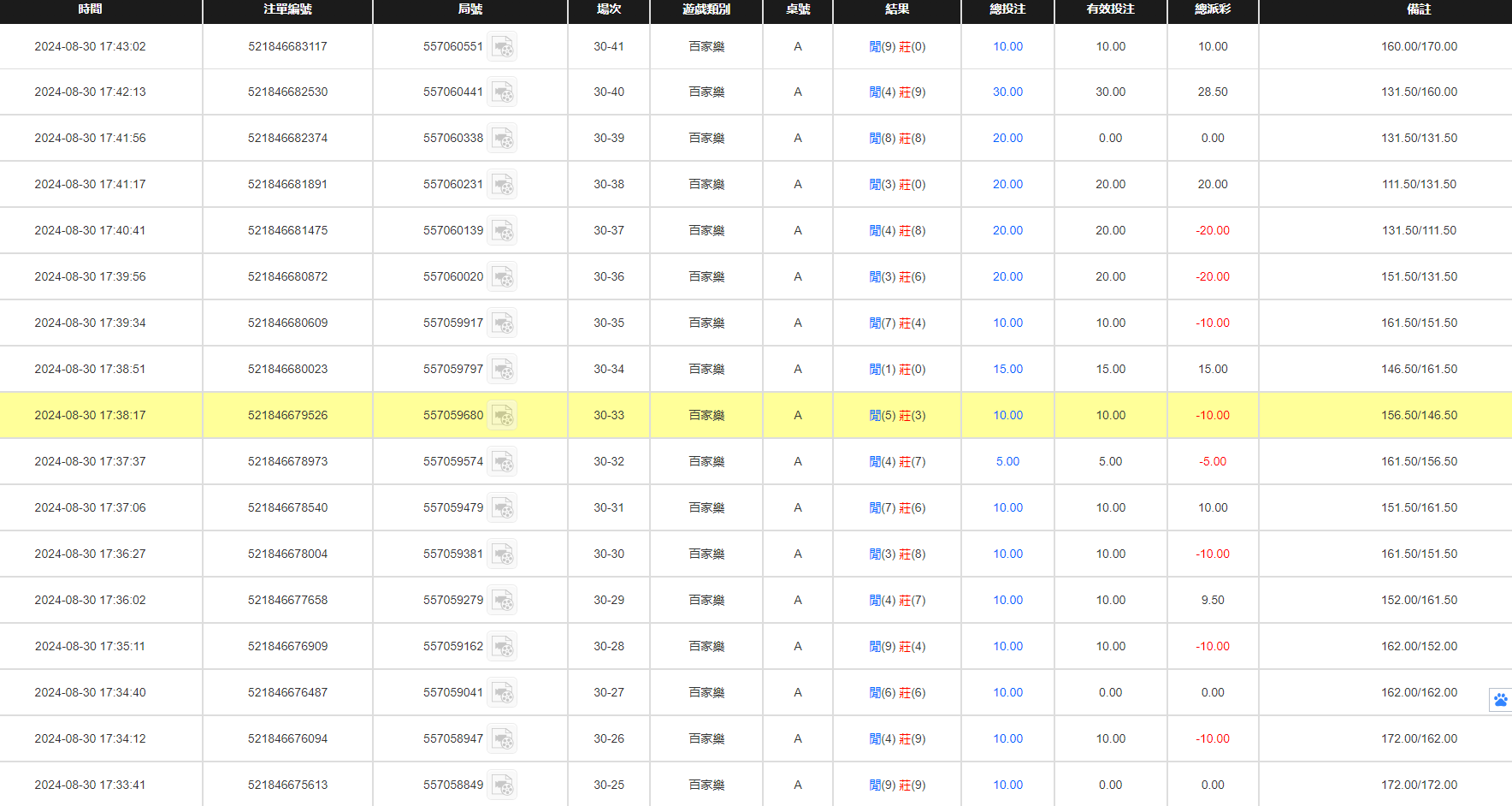The width and height of the screenshot is (1512, 806).
Task: Click the blue paw floating icon
Action: click(1500, 700)
